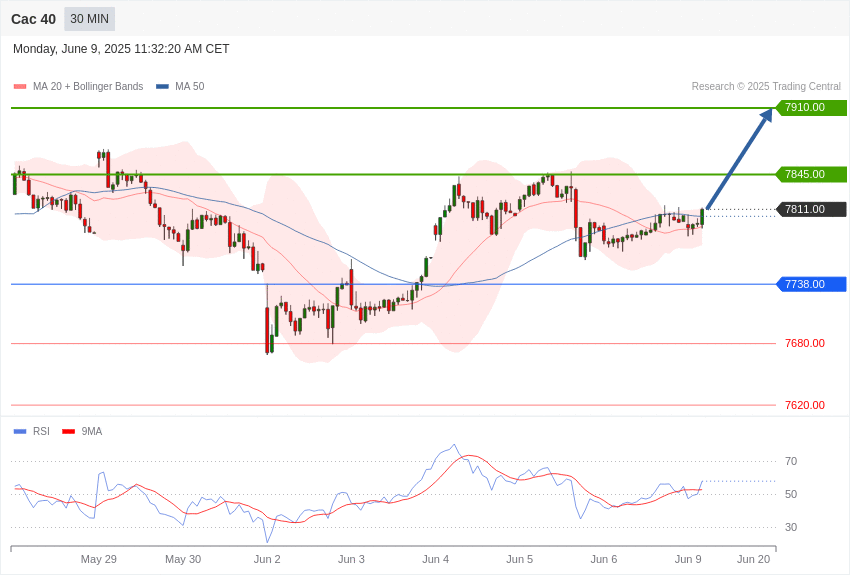Click the Cac 40 chart title
The image size is (850, 576).
[34, 19]
